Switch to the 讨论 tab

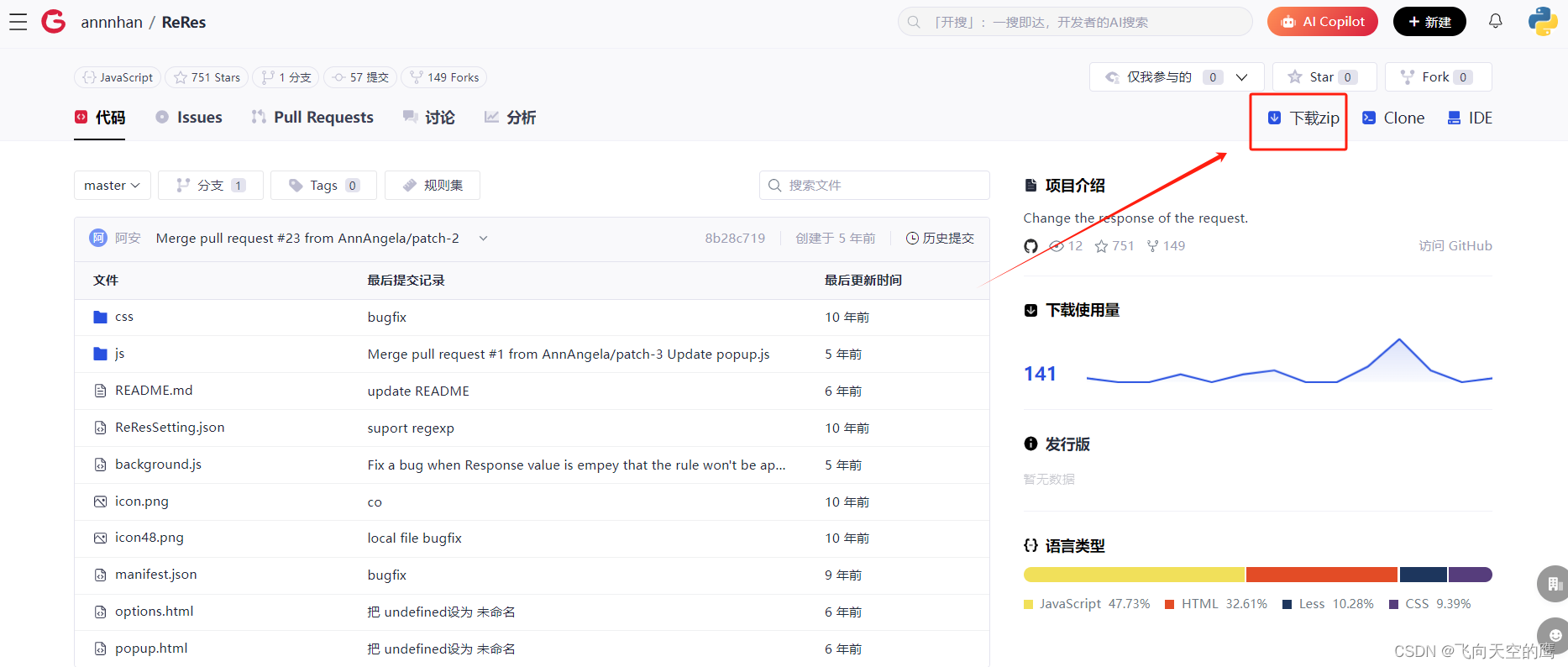428,118
